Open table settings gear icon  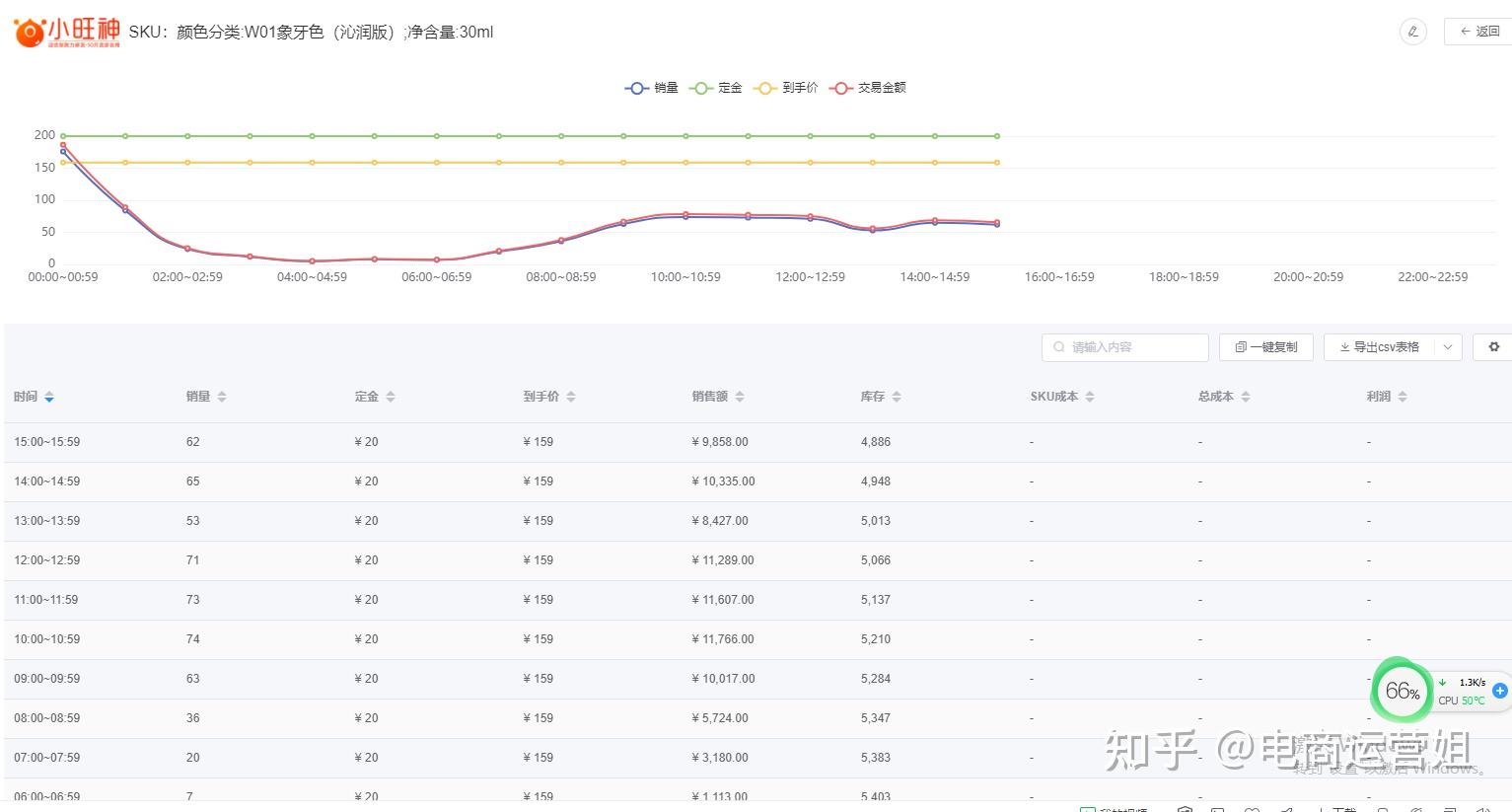click(1493, 347)
